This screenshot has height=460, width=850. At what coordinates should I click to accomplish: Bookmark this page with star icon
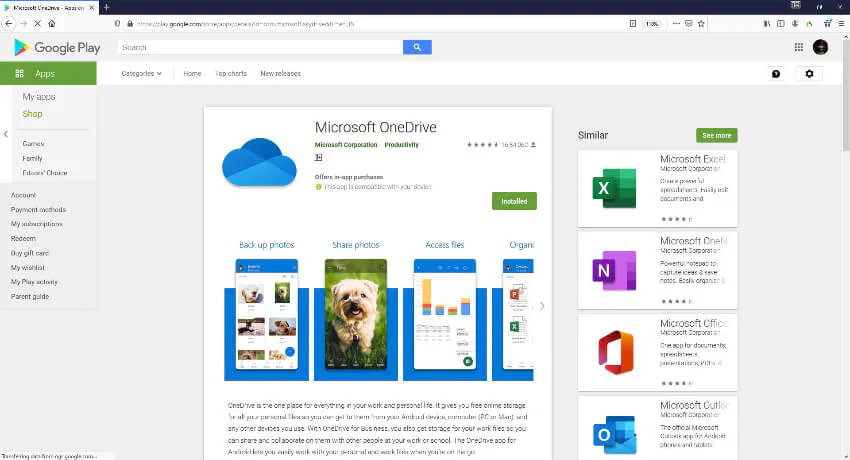pos(701,23)
